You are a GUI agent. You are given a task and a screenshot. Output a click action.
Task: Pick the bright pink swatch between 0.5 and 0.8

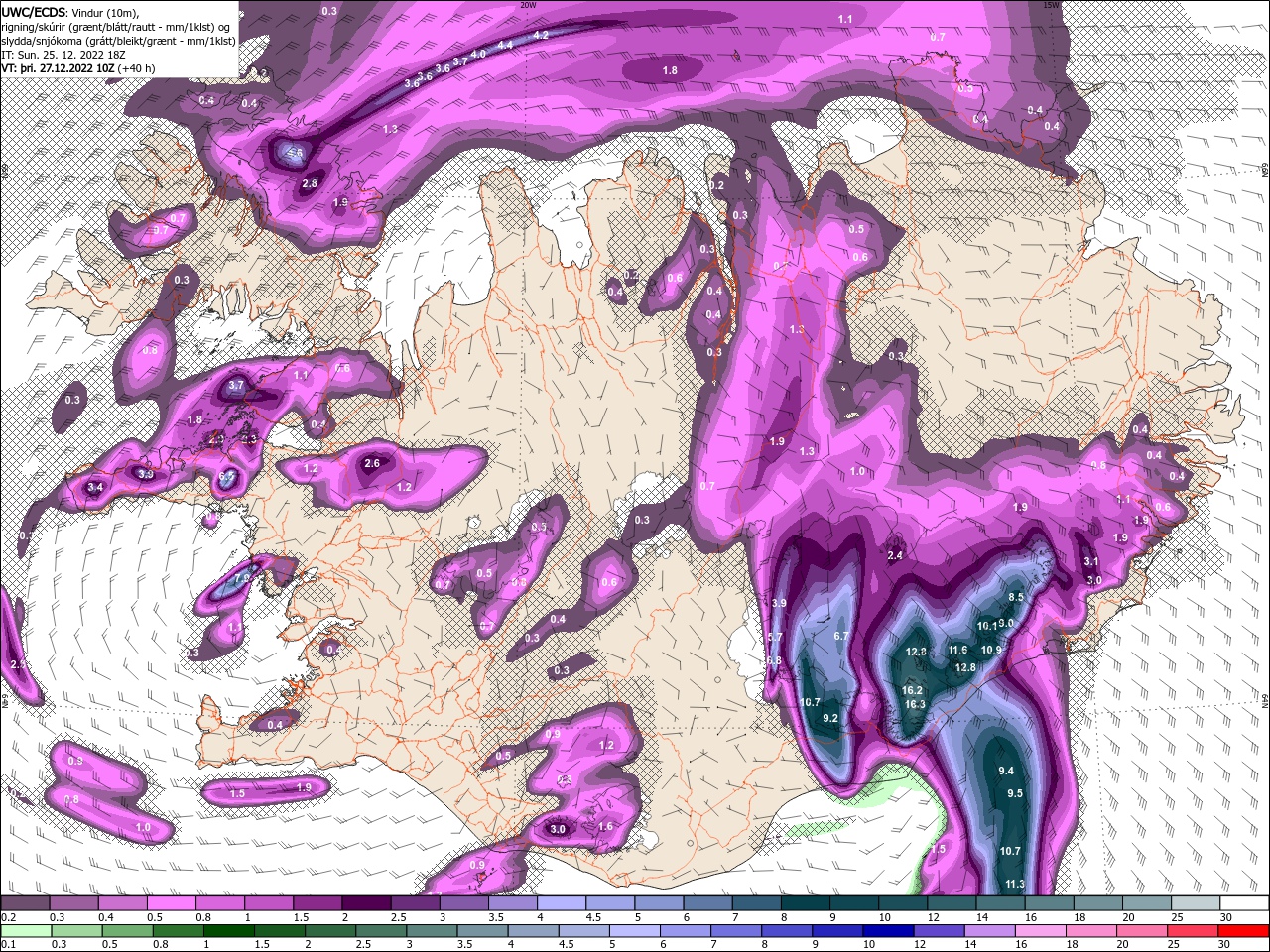click(x=171, y=903)
